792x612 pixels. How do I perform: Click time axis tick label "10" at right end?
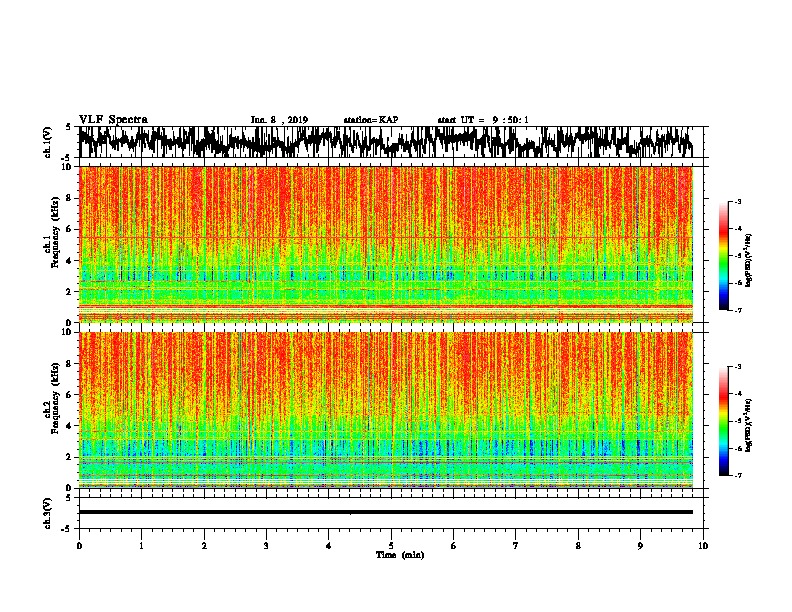coord(703,546)
